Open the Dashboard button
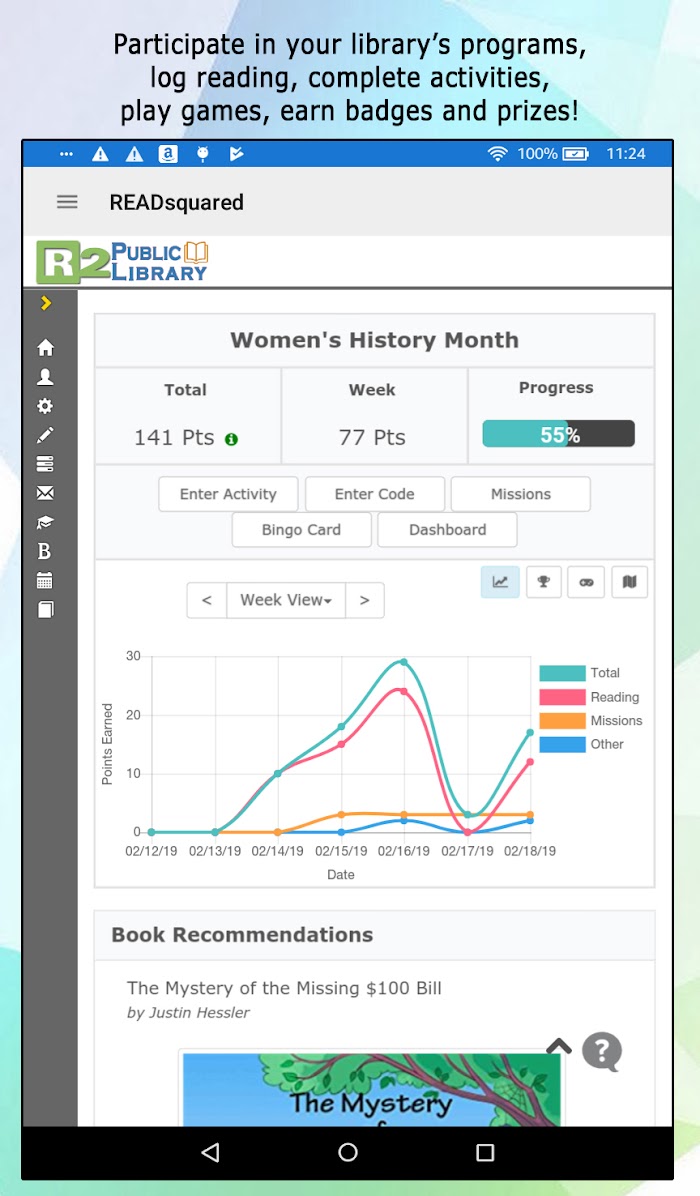Screen dimensions: 700x1196 click(448, 529)
